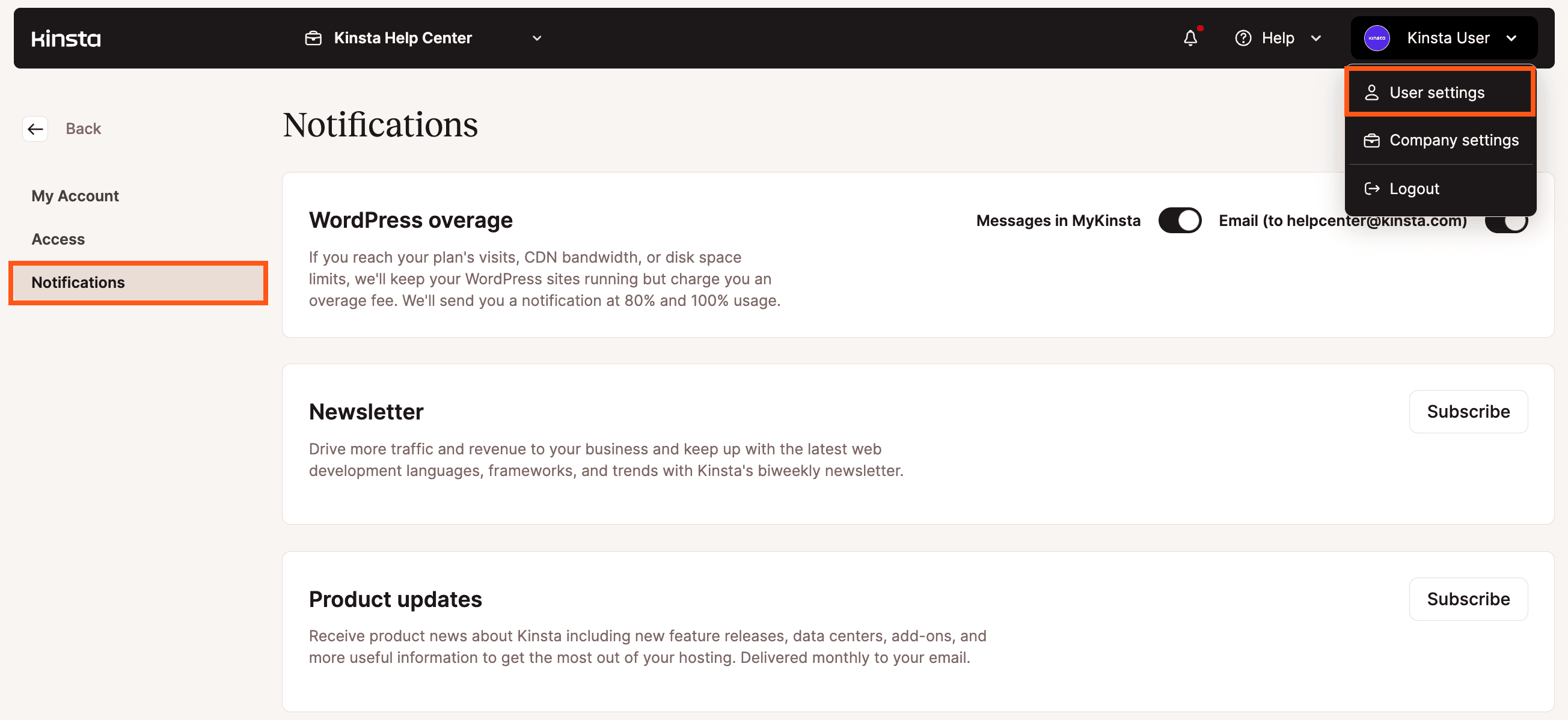Click the Logout icon in menu
This screenshot has width=1568, height=720.
pos(1371,189)
